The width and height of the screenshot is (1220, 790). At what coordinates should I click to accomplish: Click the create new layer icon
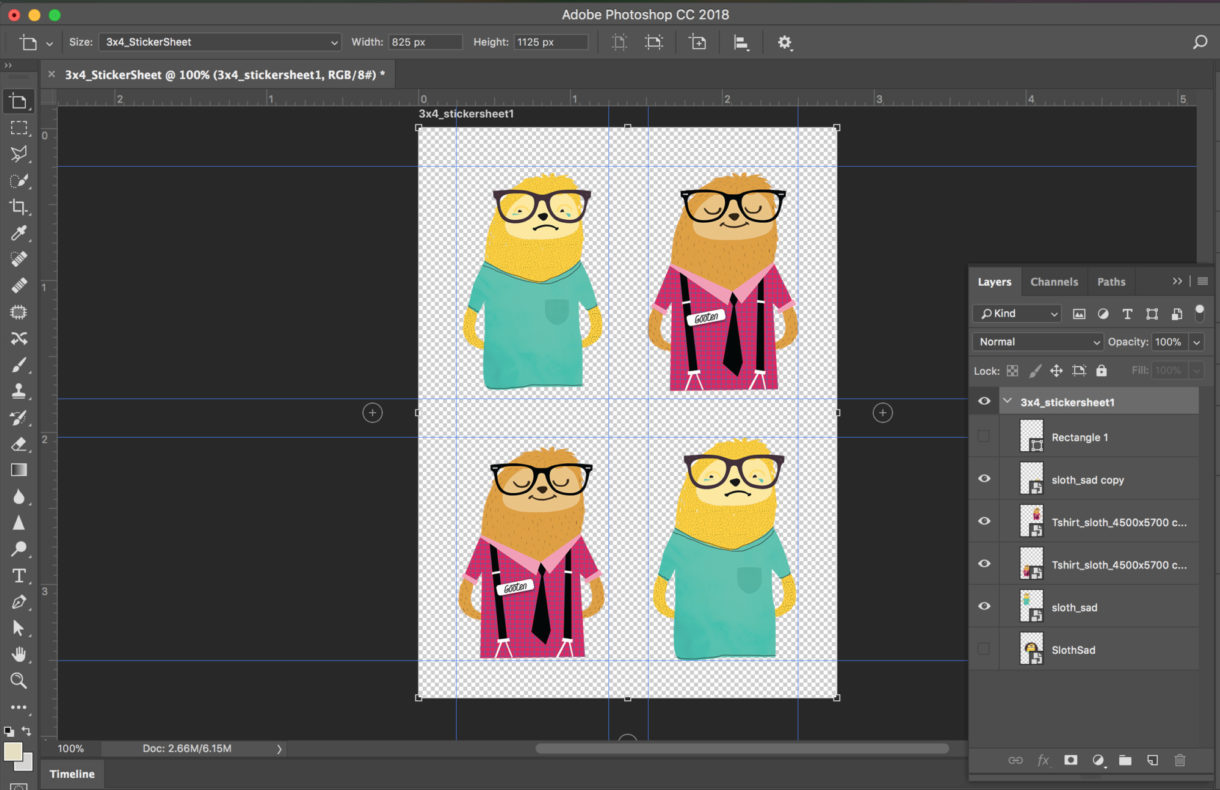[x=1152, y=760]
